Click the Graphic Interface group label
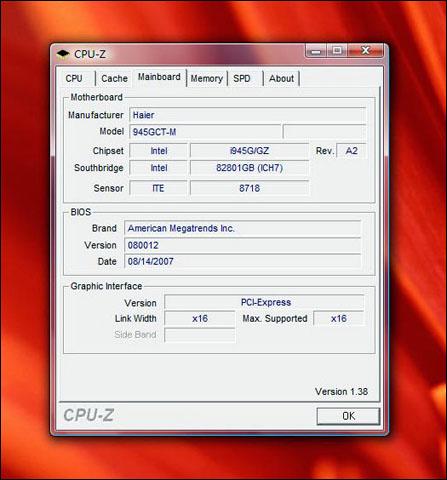 106,286
